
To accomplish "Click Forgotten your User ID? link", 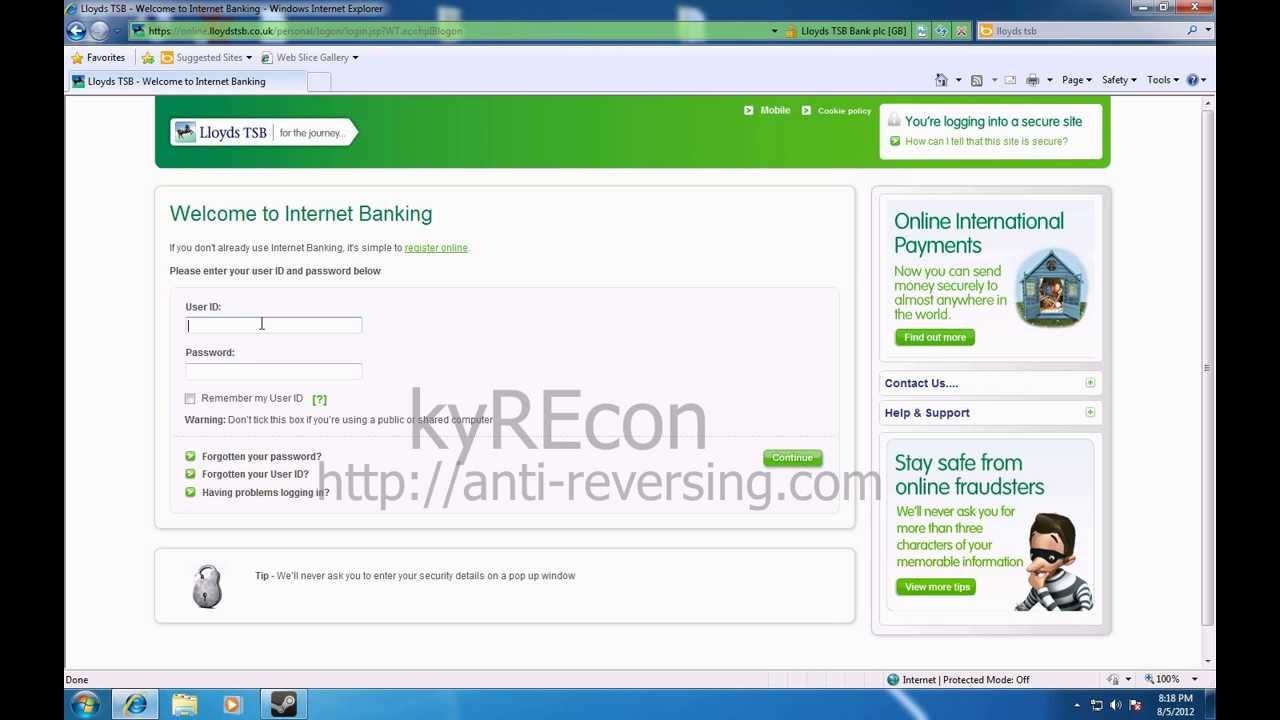I will coord(255,474).
